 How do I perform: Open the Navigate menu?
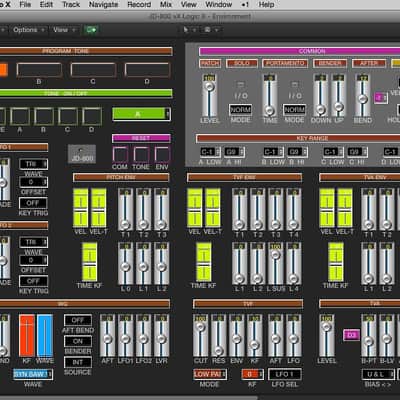tap(103, 5)
